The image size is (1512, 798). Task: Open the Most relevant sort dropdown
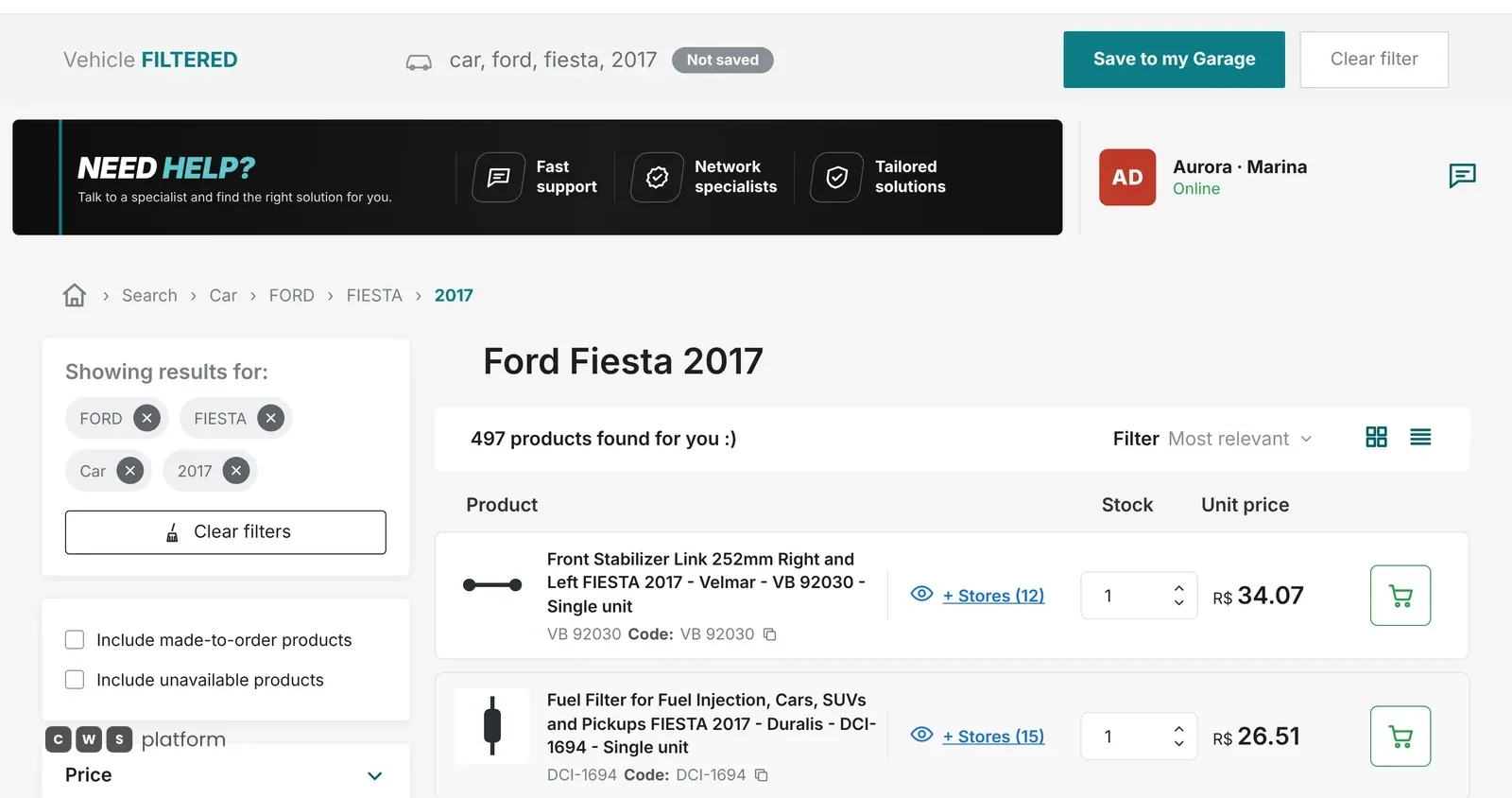[x=1240, y=439]
